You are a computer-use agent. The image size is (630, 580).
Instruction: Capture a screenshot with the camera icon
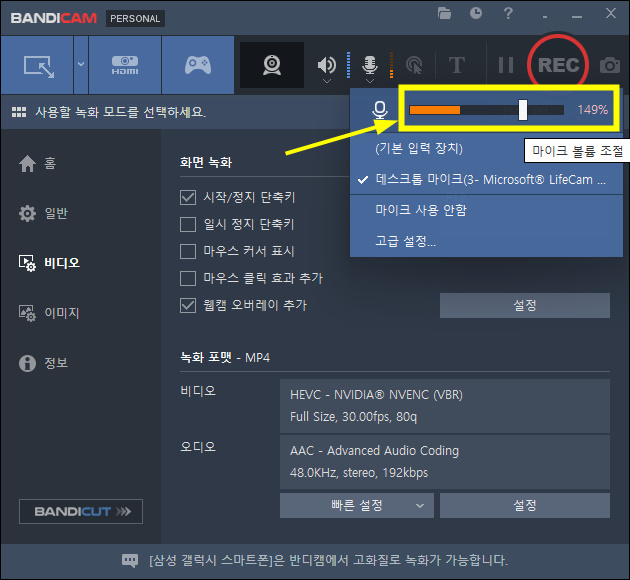pos(610,65)
